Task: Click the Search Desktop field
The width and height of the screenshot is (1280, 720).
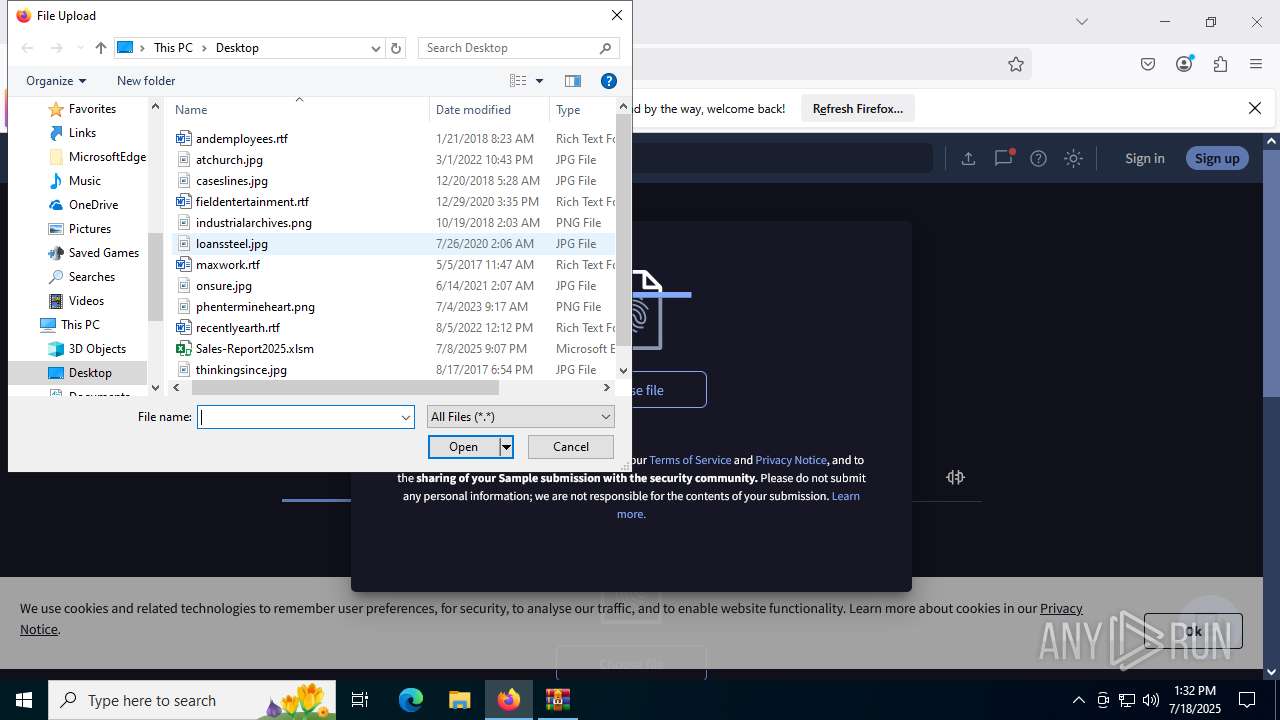Action: [x=507, y=48]
